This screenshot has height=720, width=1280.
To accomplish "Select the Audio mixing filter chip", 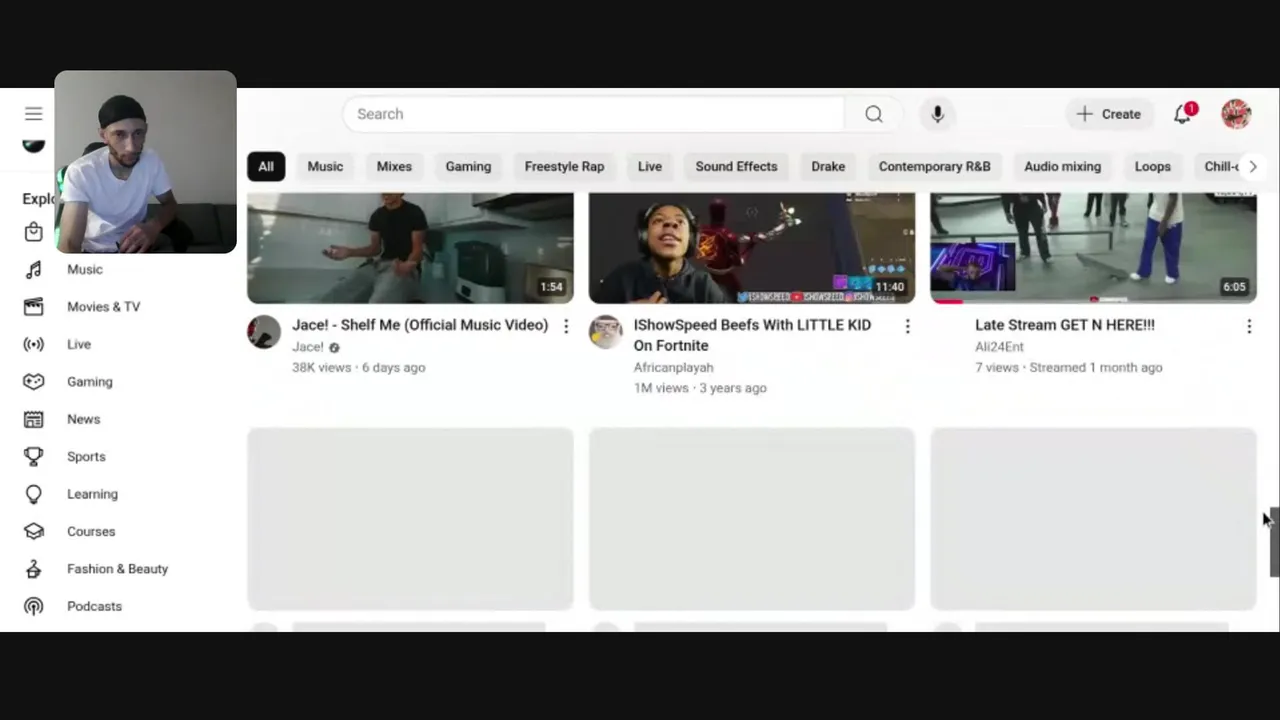I will coord(1062,166).
